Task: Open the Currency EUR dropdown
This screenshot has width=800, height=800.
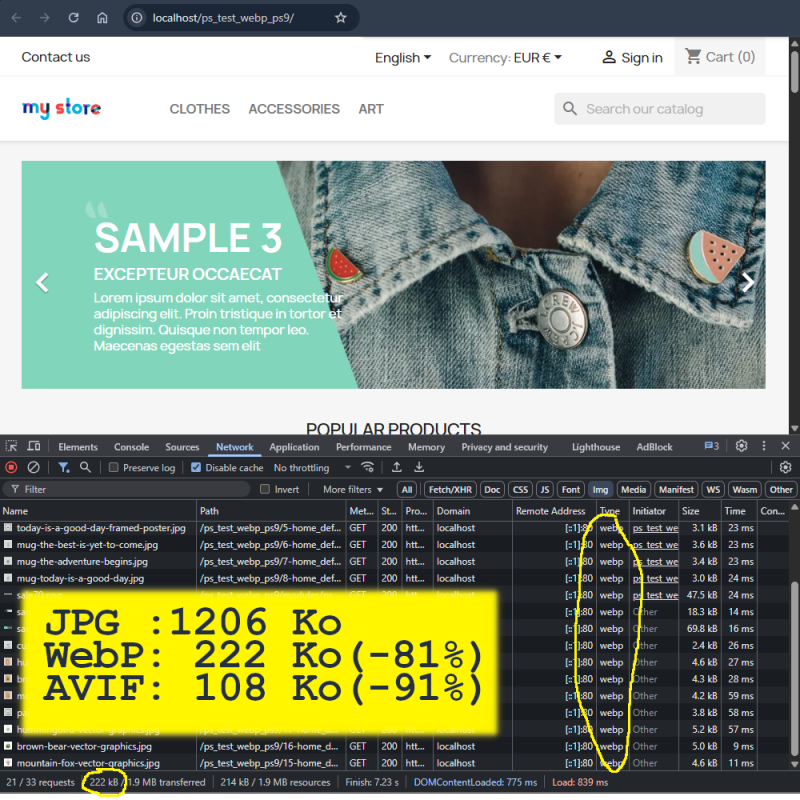Action: [x=505, y=58]
